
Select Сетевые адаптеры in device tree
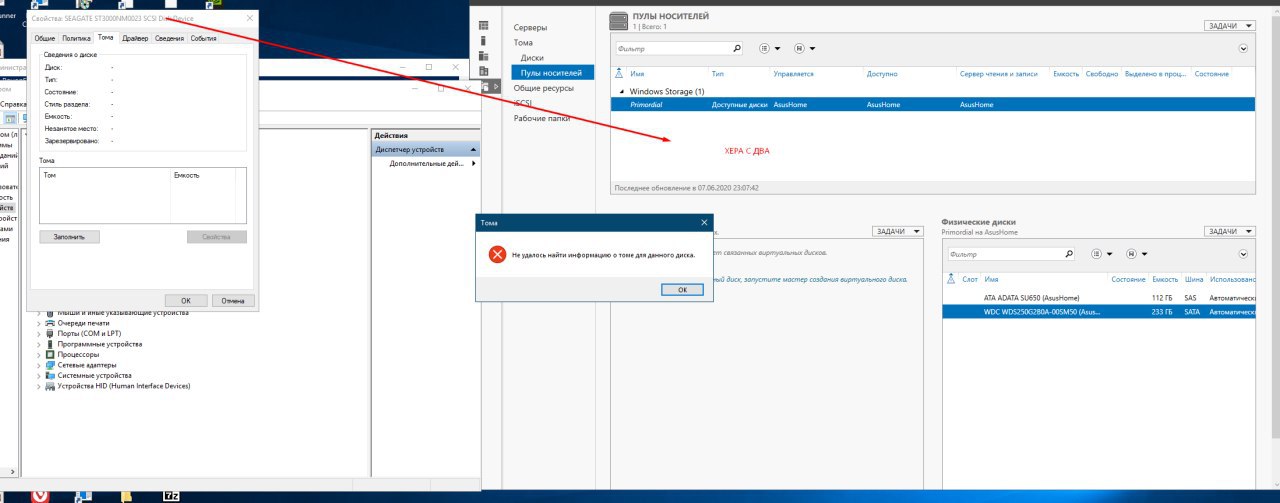point(87,365)
